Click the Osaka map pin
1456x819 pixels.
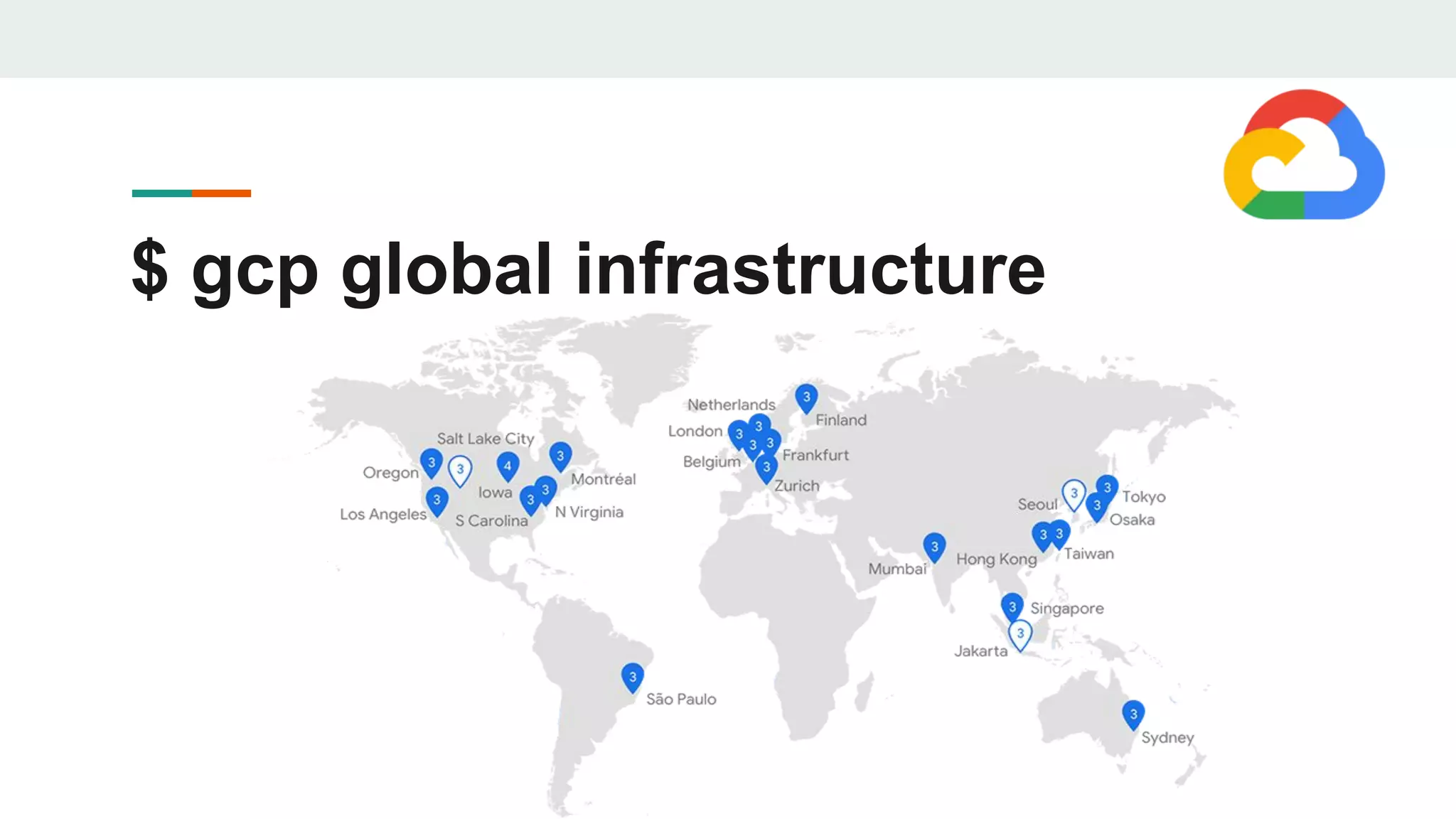coord(1097,507)
